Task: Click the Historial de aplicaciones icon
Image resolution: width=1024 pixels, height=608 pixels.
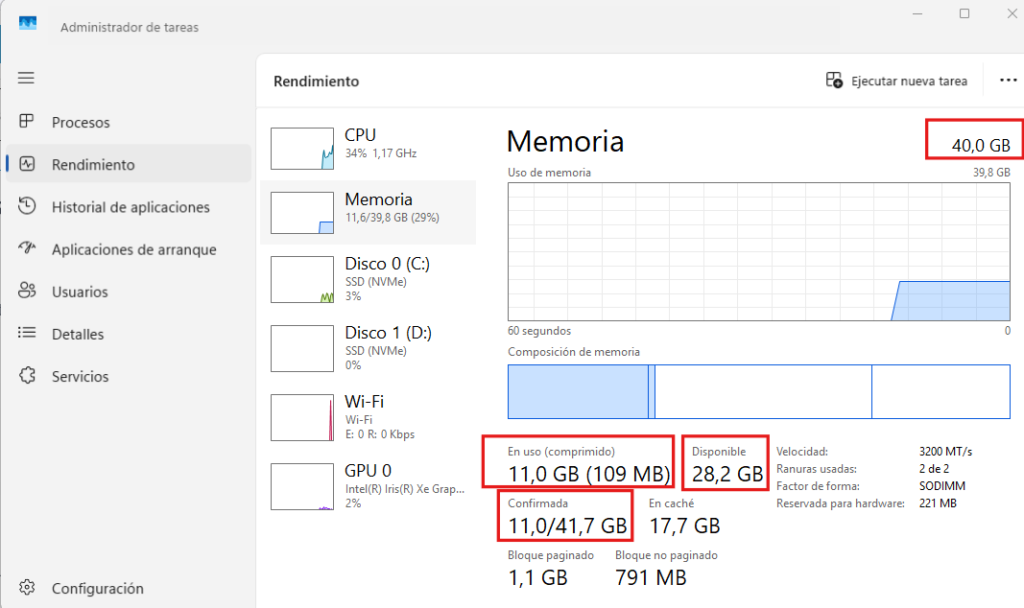Action: coord(27,207)
